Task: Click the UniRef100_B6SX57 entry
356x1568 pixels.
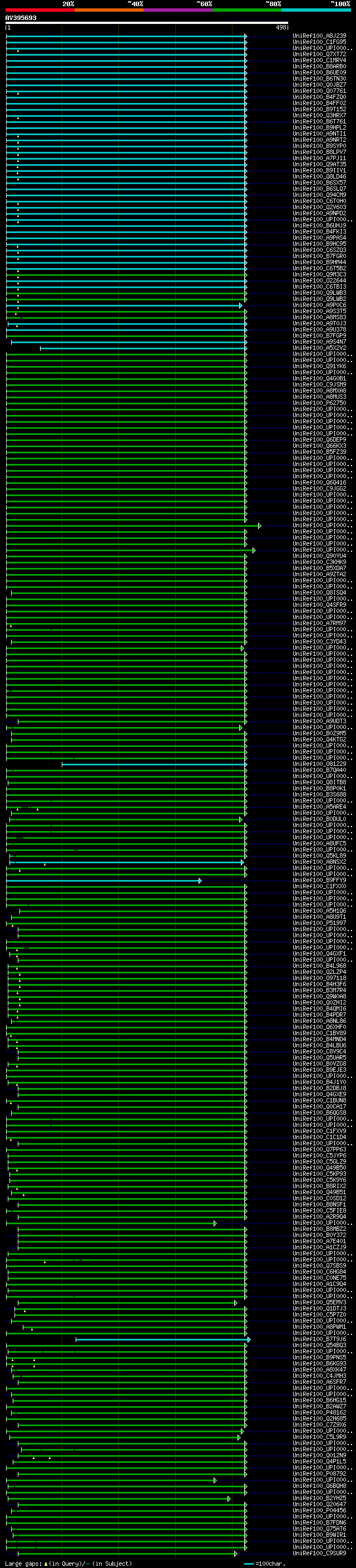Action: 319,182
